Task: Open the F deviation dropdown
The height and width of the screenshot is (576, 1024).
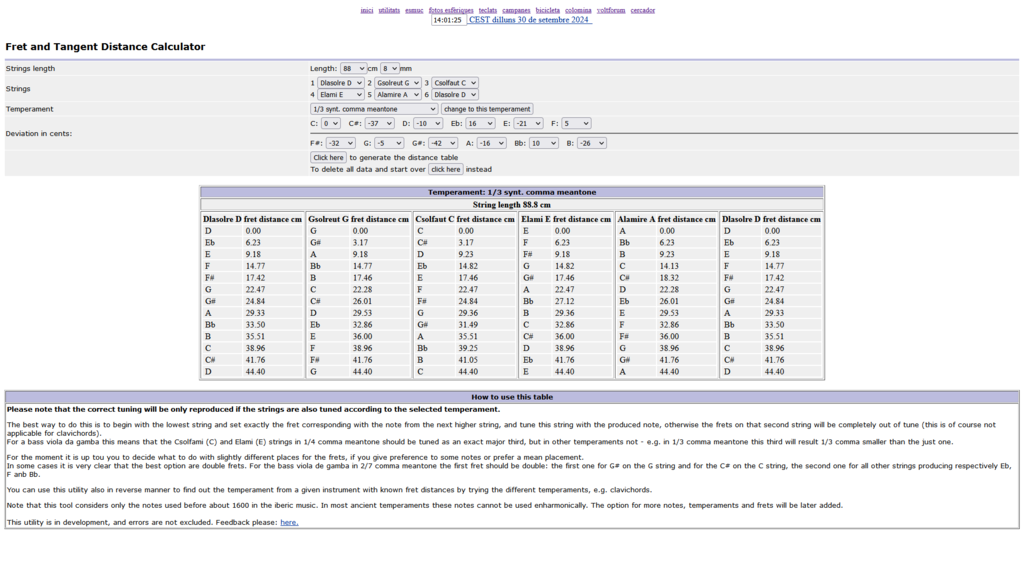Action: [576, 123]
